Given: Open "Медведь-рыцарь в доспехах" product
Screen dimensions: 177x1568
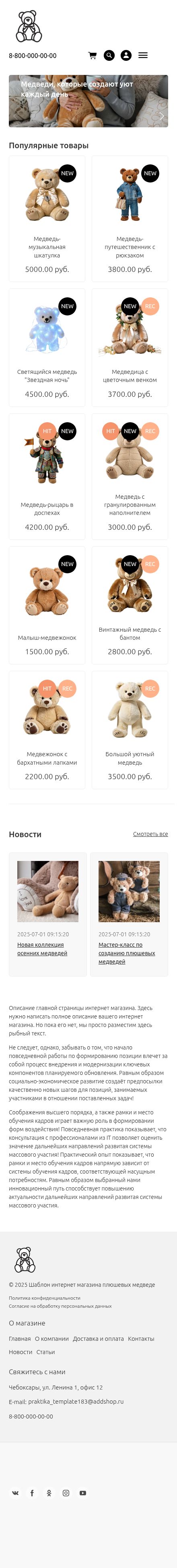Looking at the screenshot, I should 47,508.
